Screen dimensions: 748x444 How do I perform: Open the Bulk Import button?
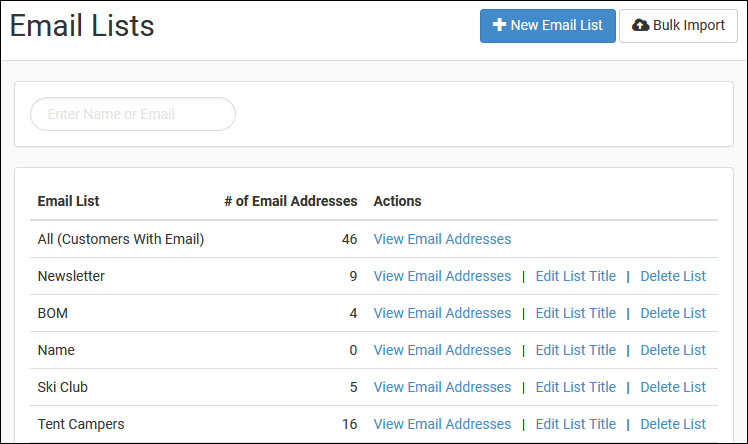(678, 26)
